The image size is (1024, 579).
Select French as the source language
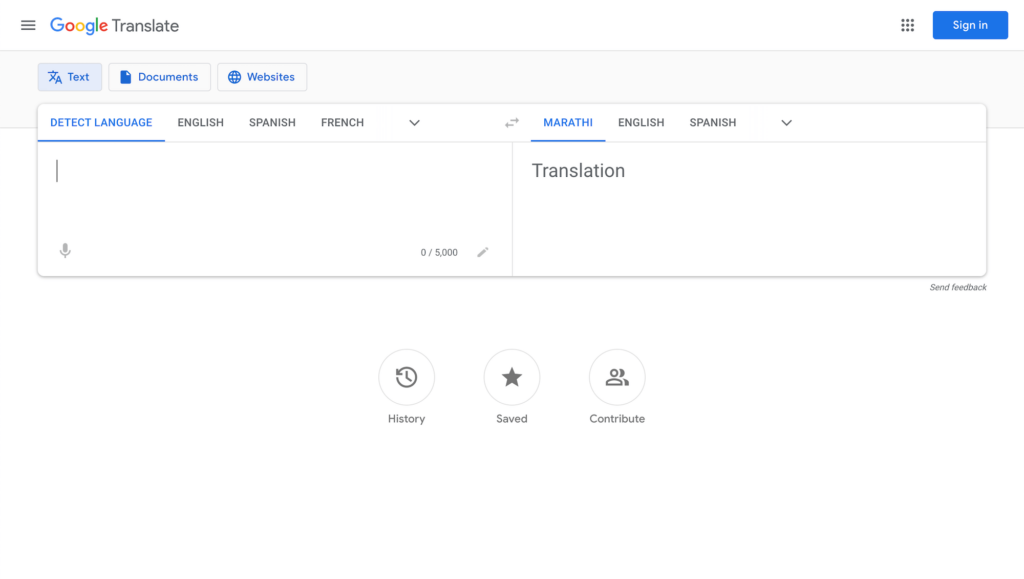342,122
